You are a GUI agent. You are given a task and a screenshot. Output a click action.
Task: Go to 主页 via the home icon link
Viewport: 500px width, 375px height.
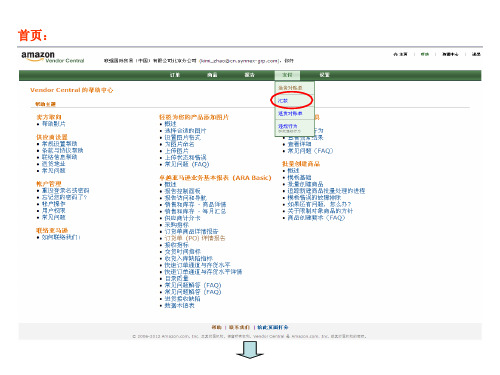click(400, 54)
